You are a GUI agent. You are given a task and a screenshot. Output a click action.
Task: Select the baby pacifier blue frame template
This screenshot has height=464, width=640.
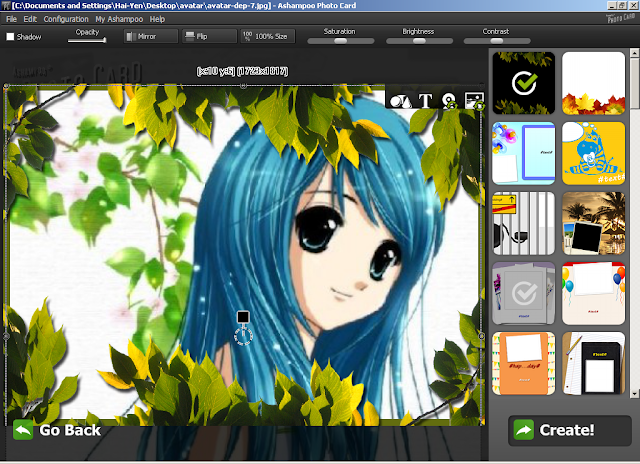(x=524, y=153)
